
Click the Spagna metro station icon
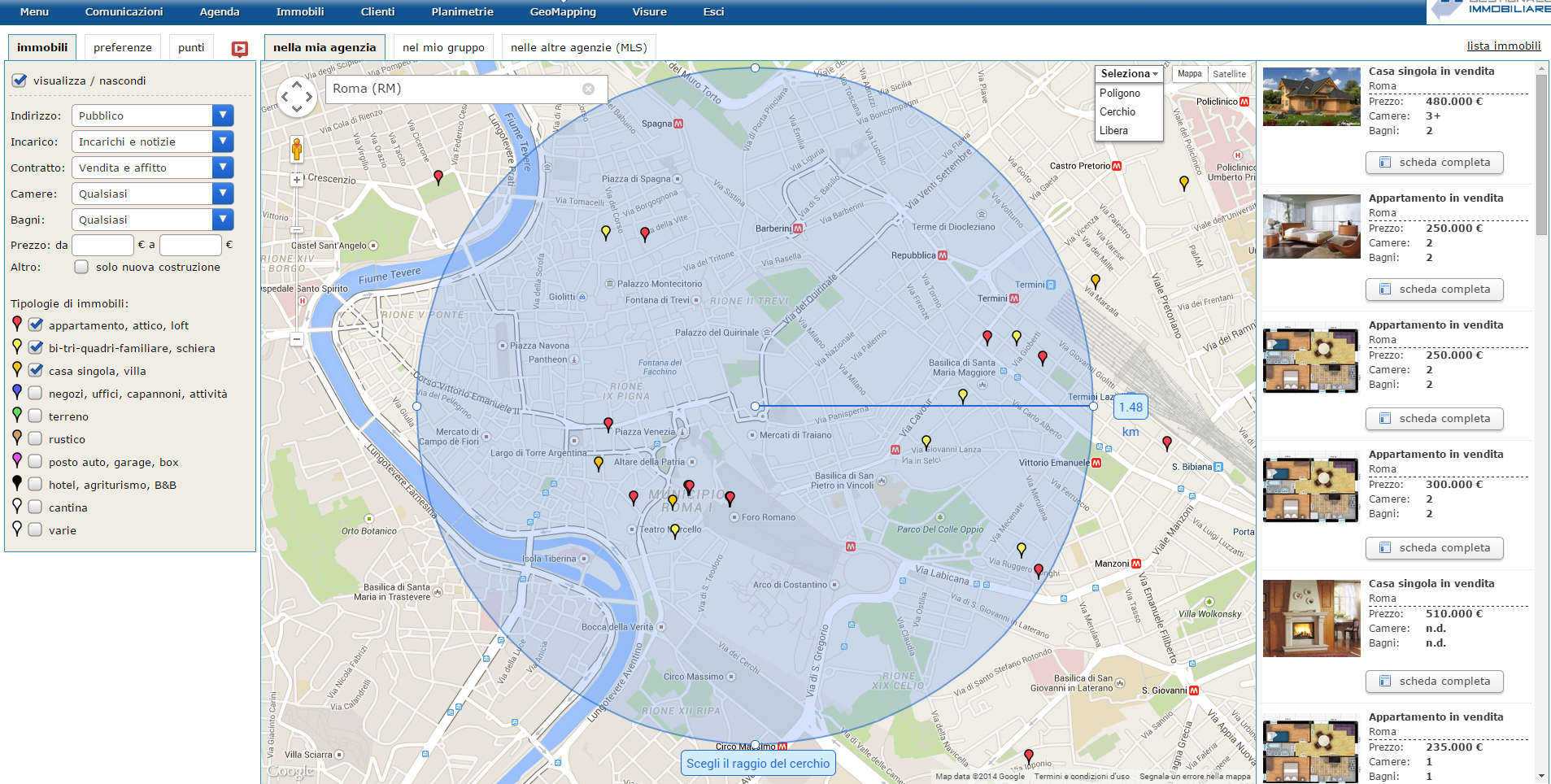tap(678, 124)
